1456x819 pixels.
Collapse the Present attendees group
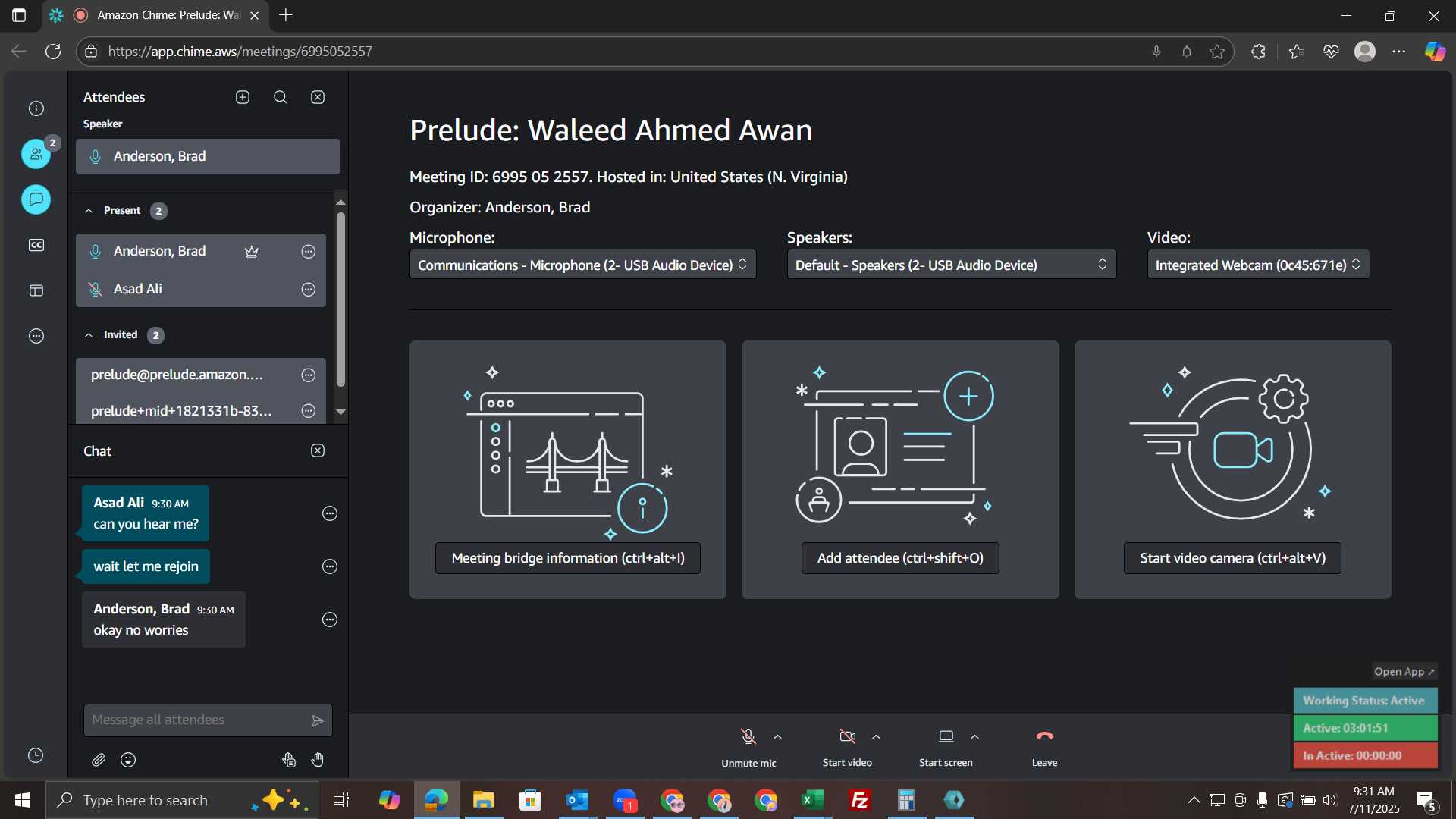89,211
